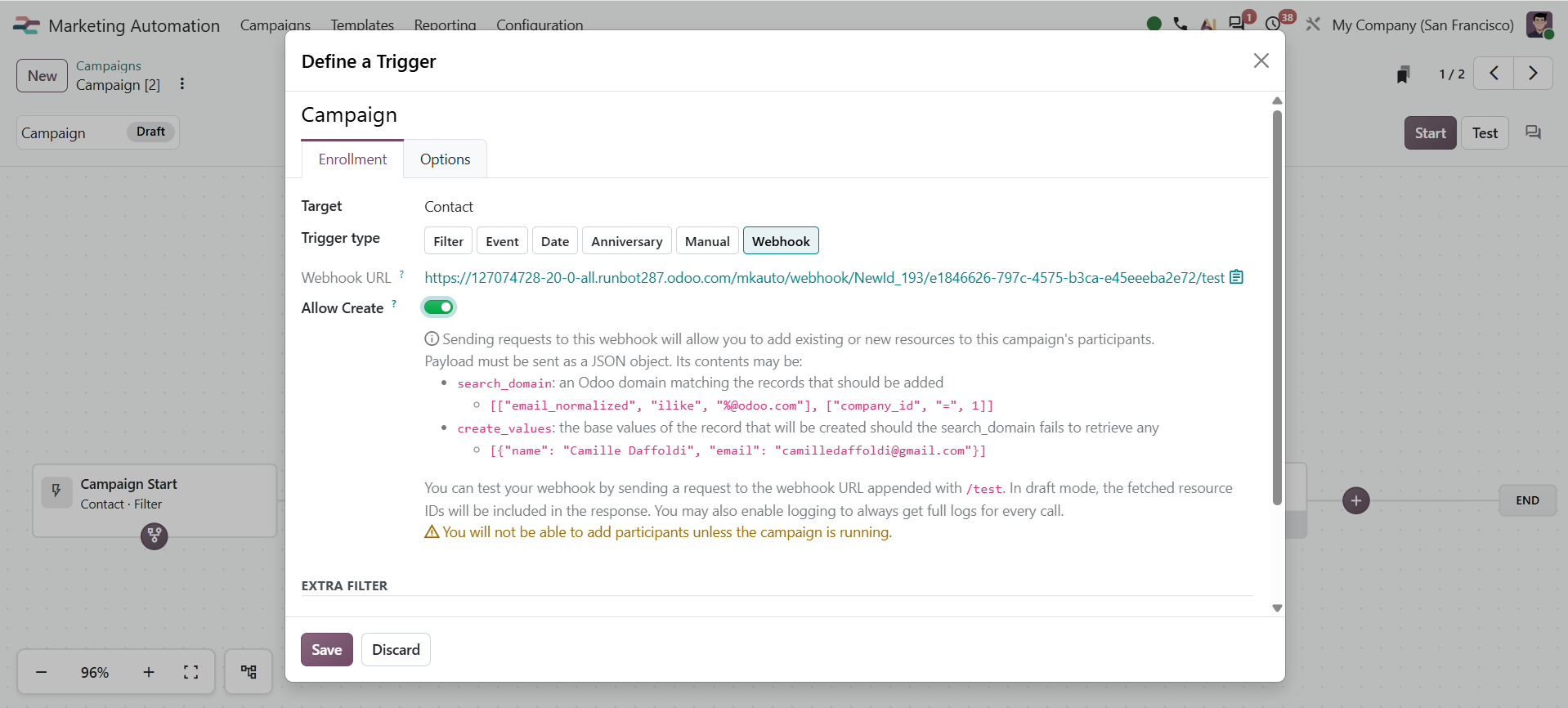This screenshot has height=708, width=1568.
Task: Add a step with the plus before END
Action: (1356, 500)
